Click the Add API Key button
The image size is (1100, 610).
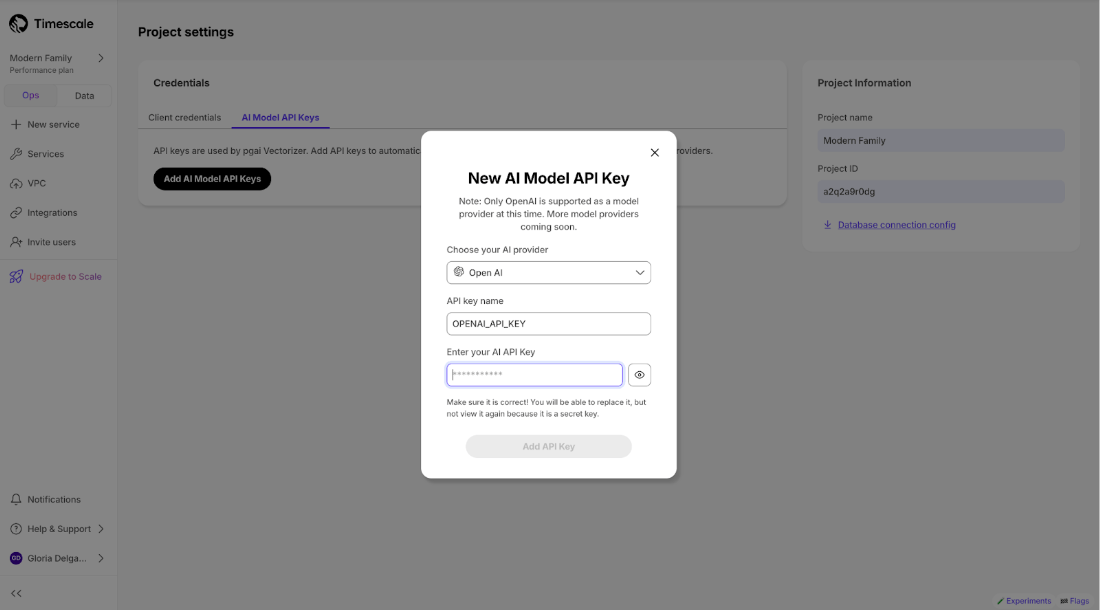548,446
